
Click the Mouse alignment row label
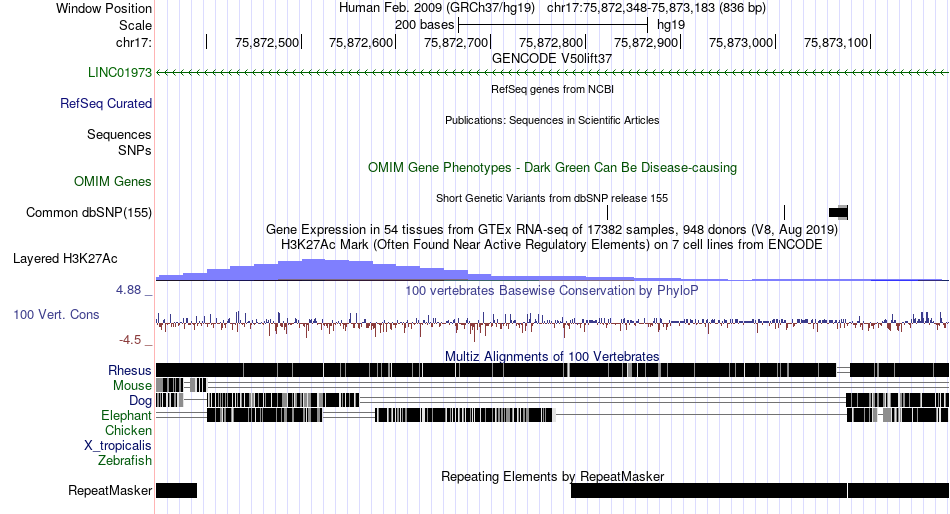click(132, 386)
